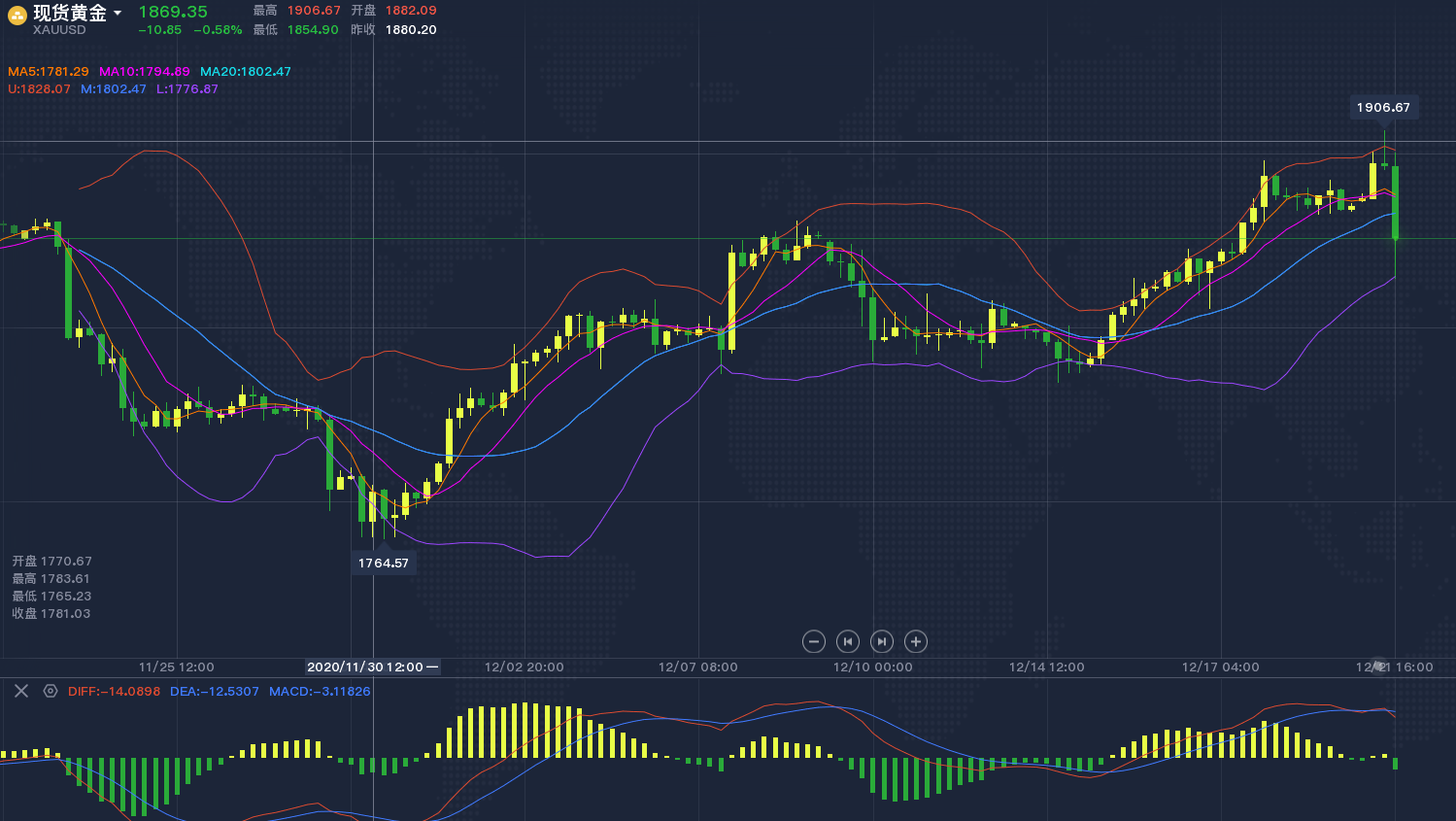1456x821 pixels.
Task: Click the 12/07 08:00 time axis label
Action: tap(698, 667)
